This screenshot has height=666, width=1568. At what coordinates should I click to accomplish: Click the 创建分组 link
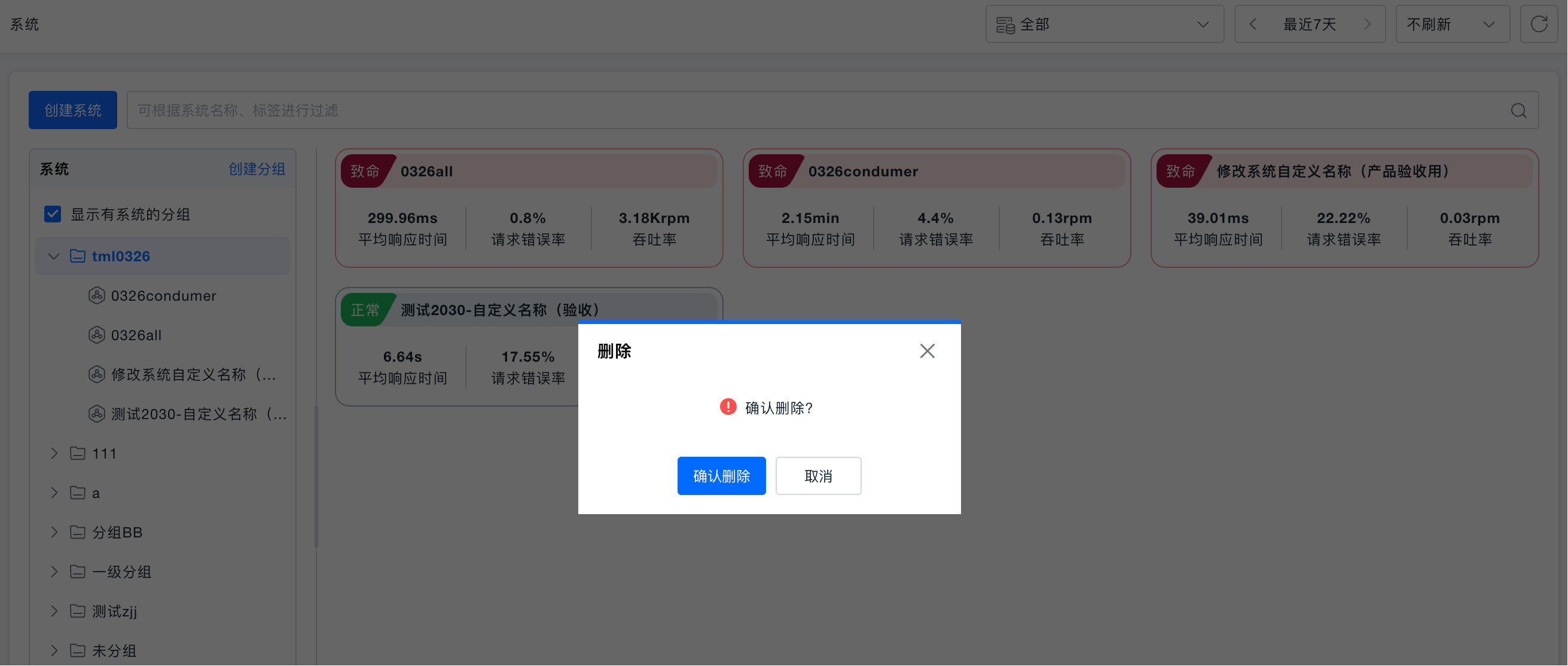coord(257,169)
